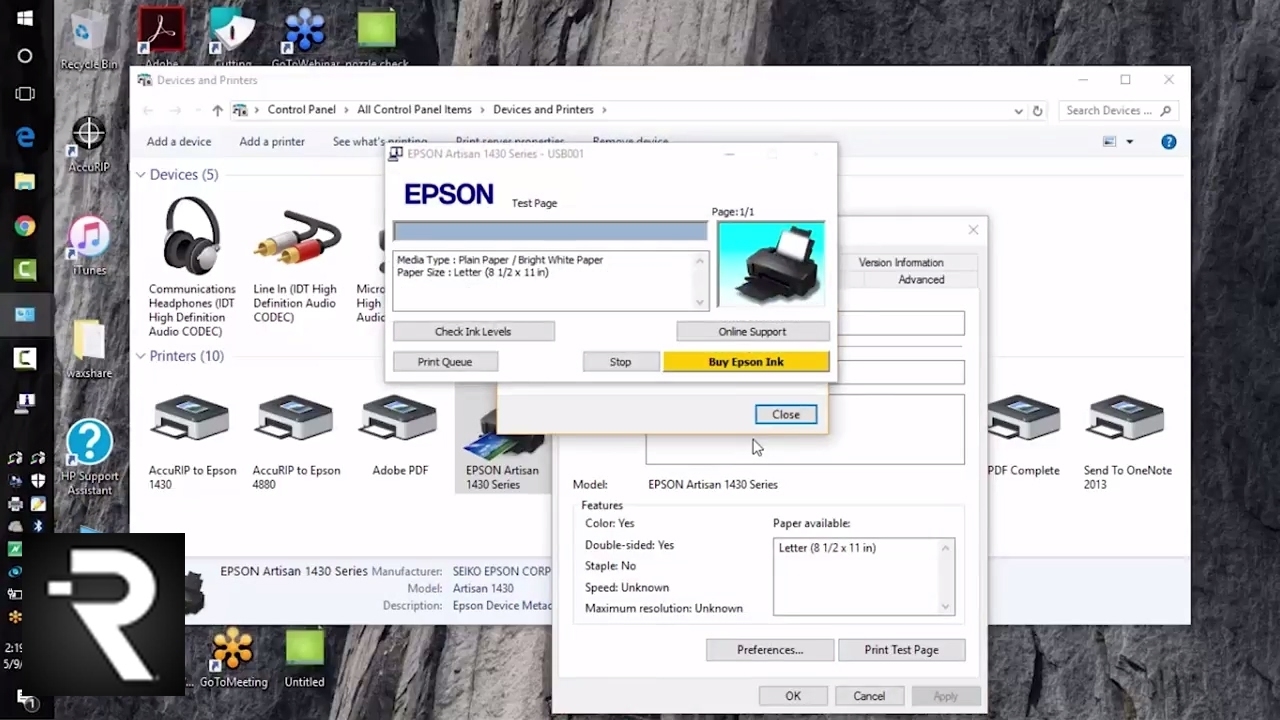
Task: Change the Devices and Printers view icon
Action: tap(1109, 142)
